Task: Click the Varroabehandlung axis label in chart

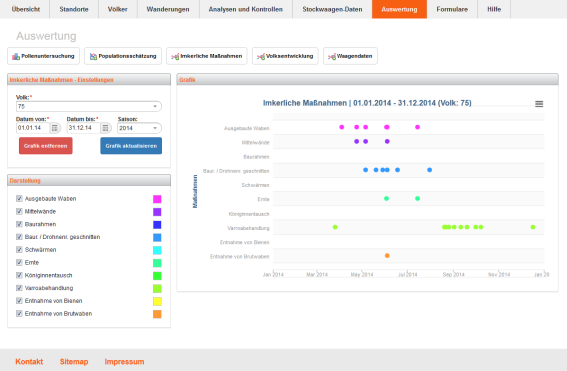Action: tap(248, 228)
